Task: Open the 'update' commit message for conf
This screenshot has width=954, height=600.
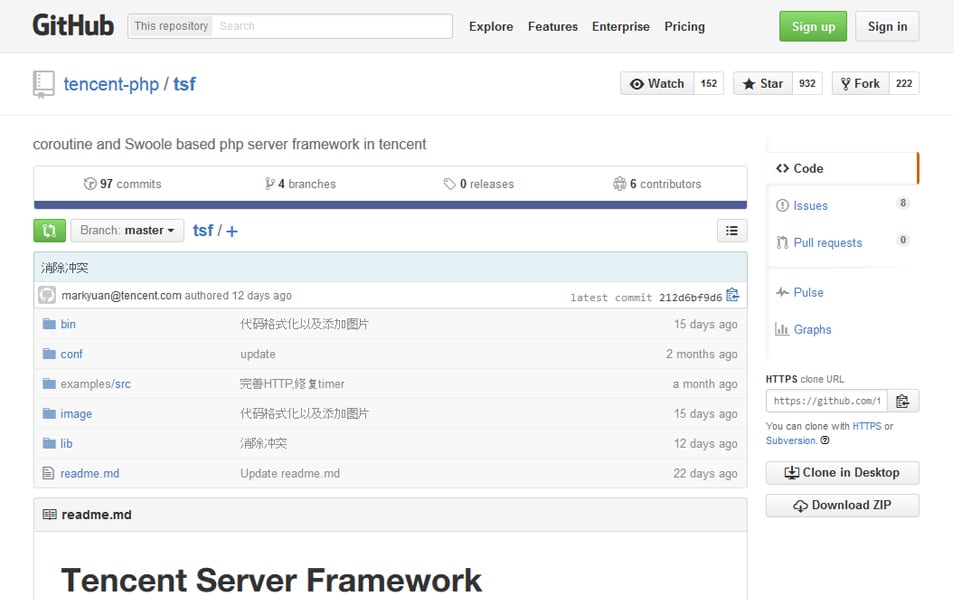Action: (x=258, y=354)
